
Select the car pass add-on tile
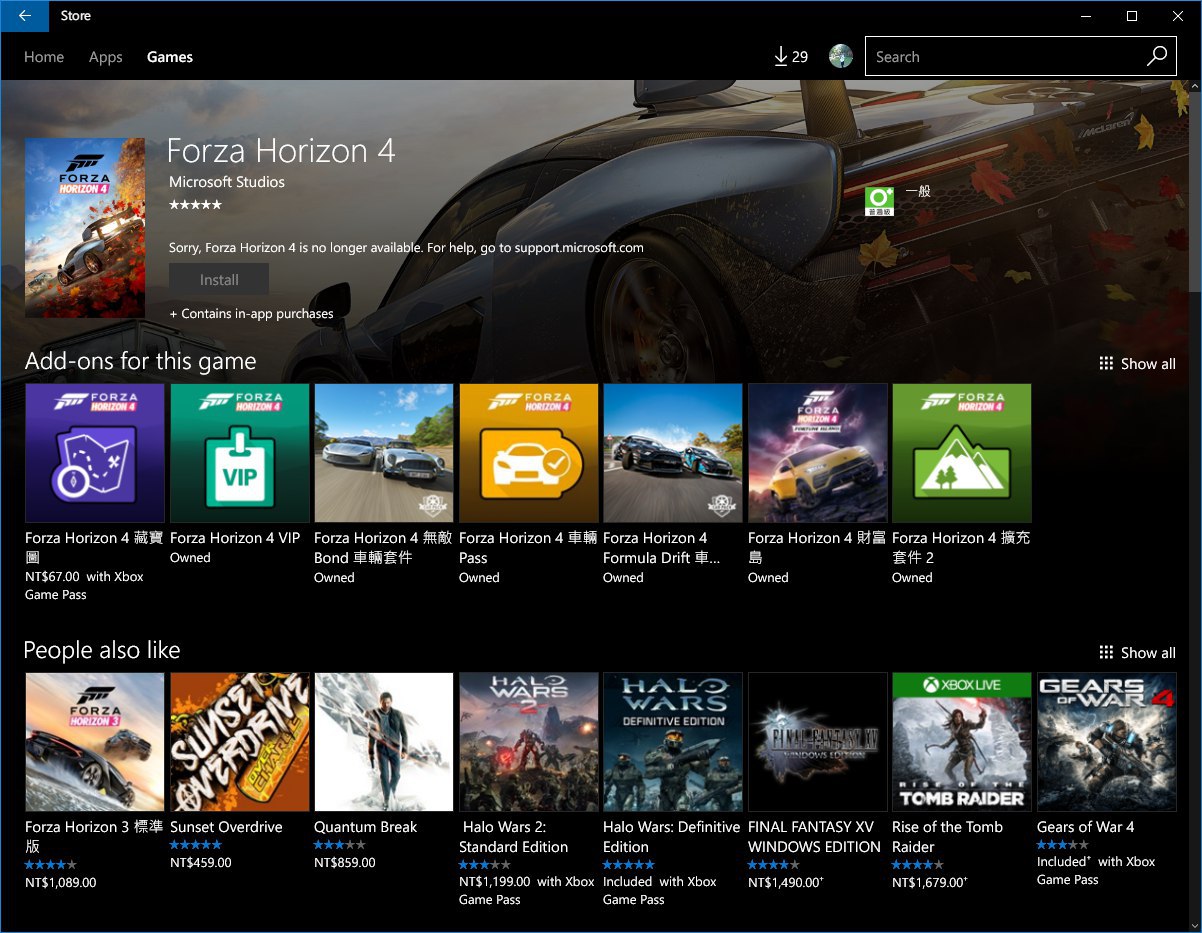coord(528,453)
